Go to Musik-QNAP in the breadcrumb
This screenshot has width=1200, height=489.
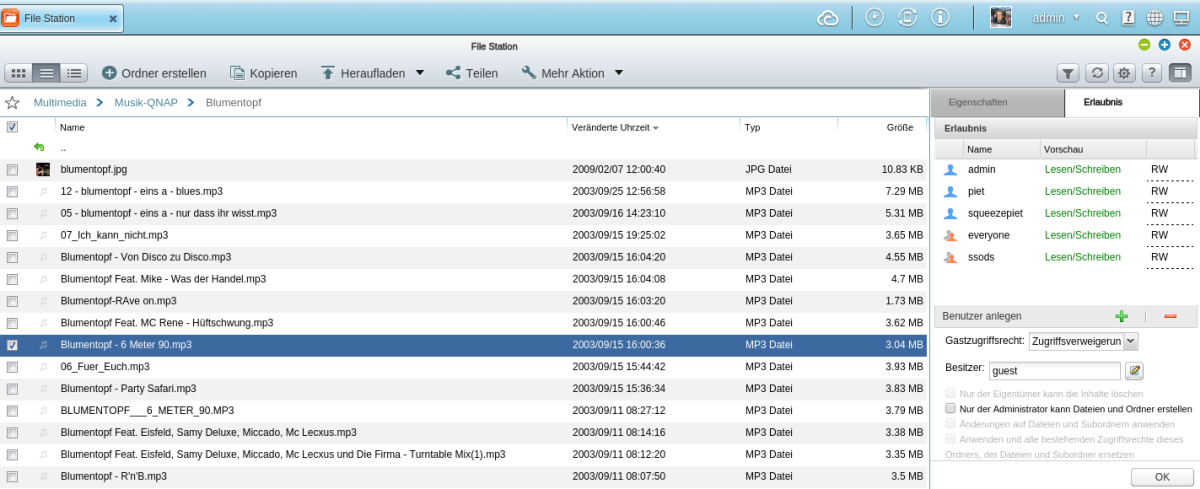tap(145, 103)
